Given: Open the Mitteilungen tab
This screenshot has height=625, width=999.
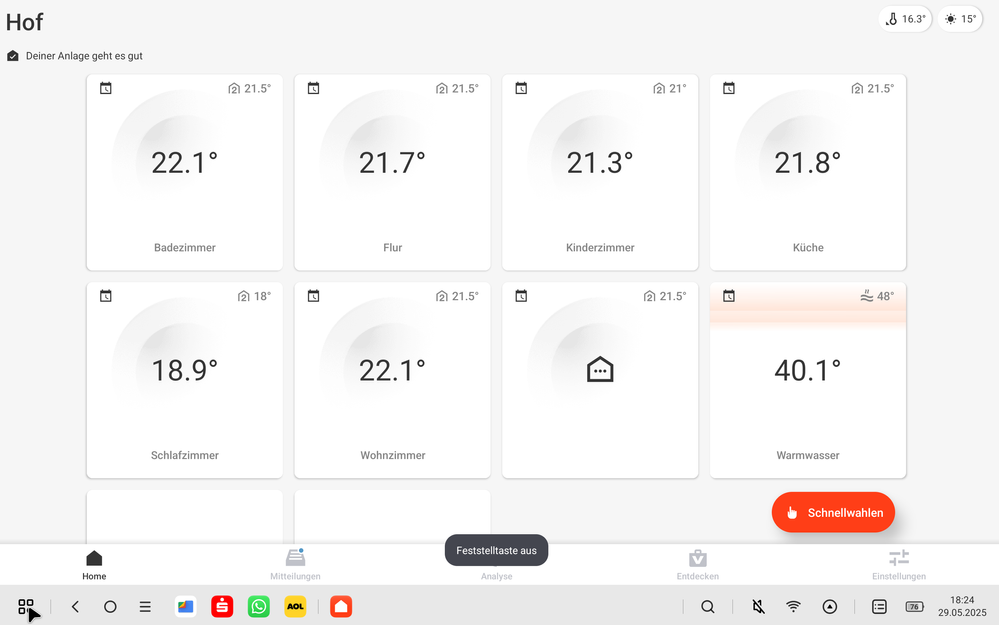Looking at the screenshot, I should pos(295,564).
